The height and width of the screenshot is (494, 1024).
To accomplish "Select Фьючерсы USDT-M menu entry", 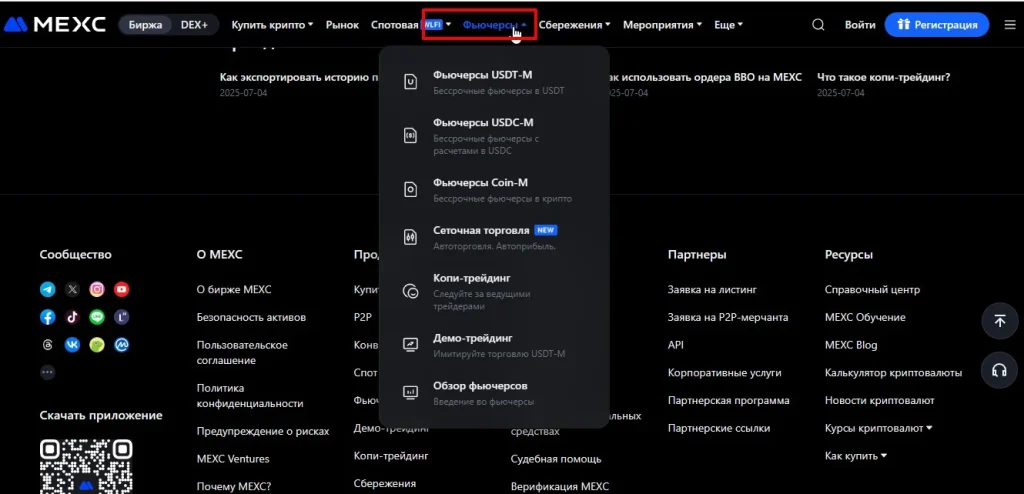I will (494, 82).
